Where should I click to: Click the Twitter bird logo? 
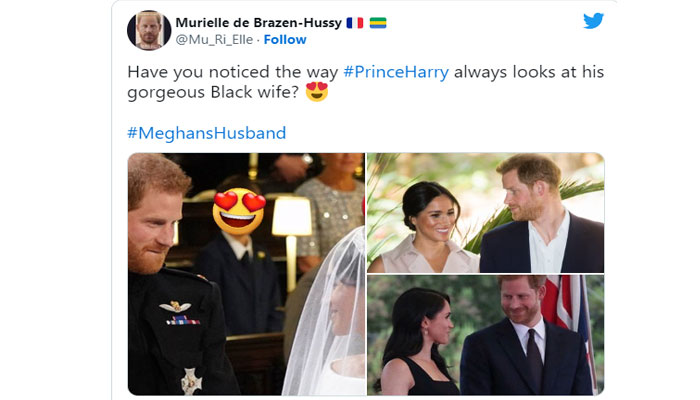point(593,20)
